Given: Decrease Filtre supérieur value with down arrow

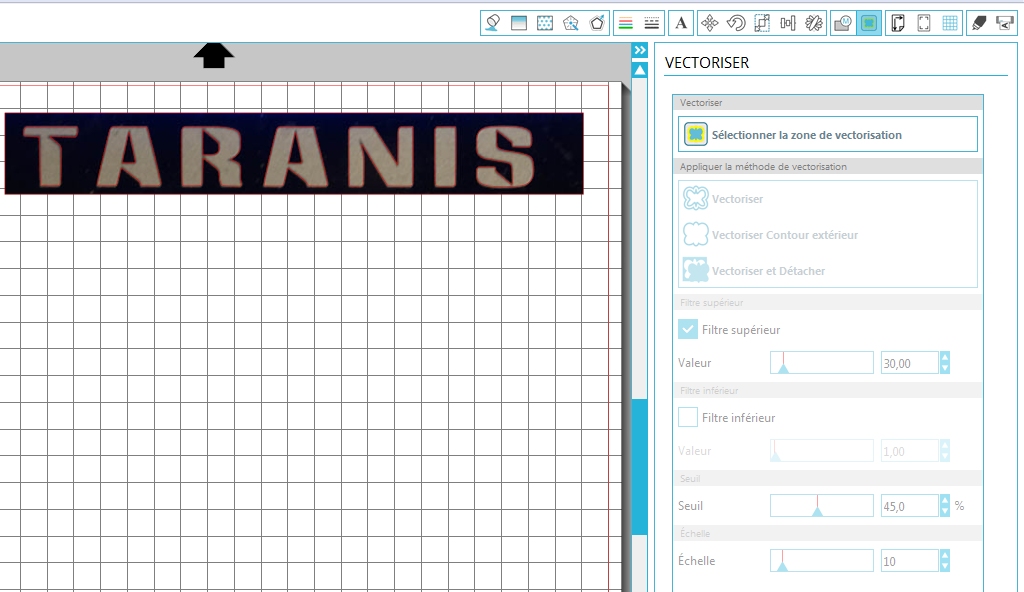Looking at the screenshot, I should [945, 369].
